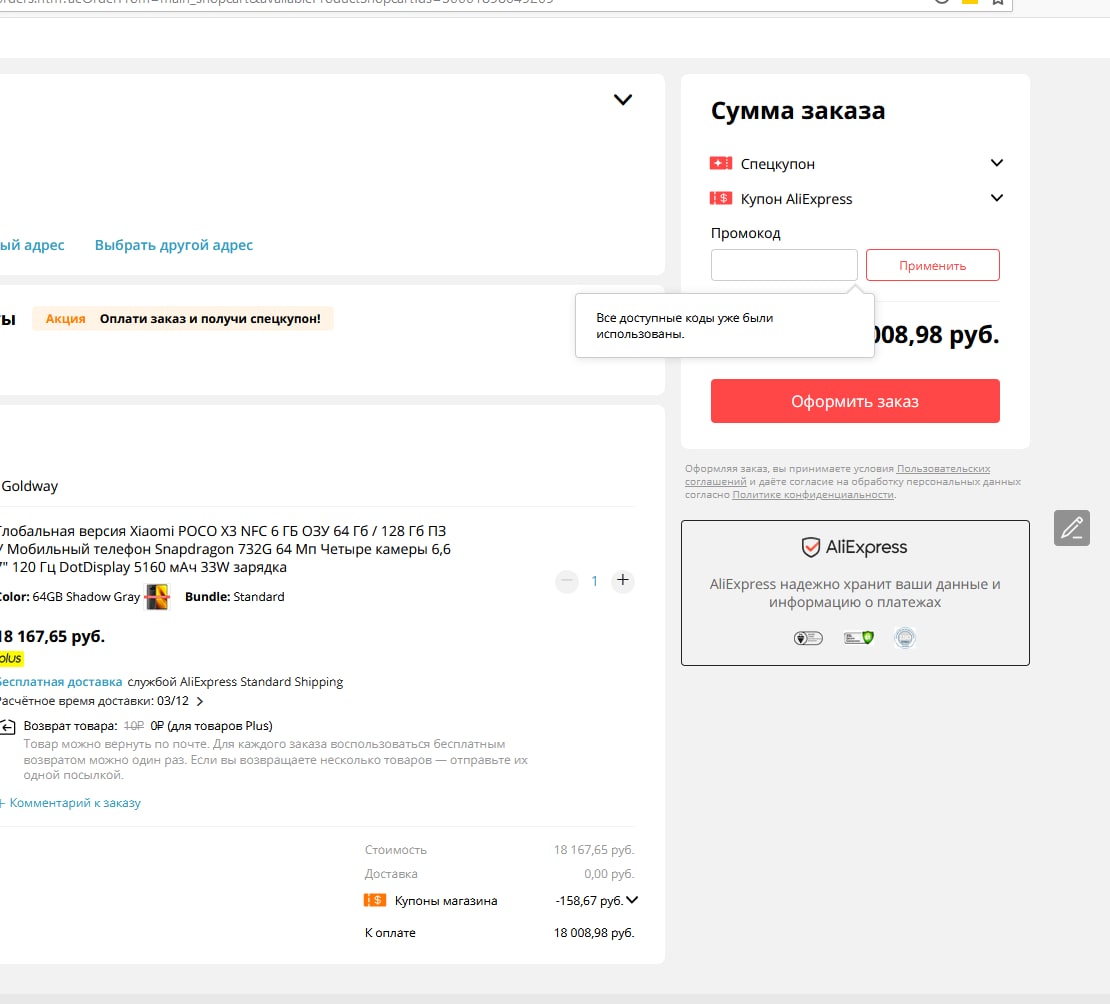Open the Xiaomi POCO X3 NFC product title
Image resolution: width=1110 pixels, height=1004 pixels.
pos(225,549)
